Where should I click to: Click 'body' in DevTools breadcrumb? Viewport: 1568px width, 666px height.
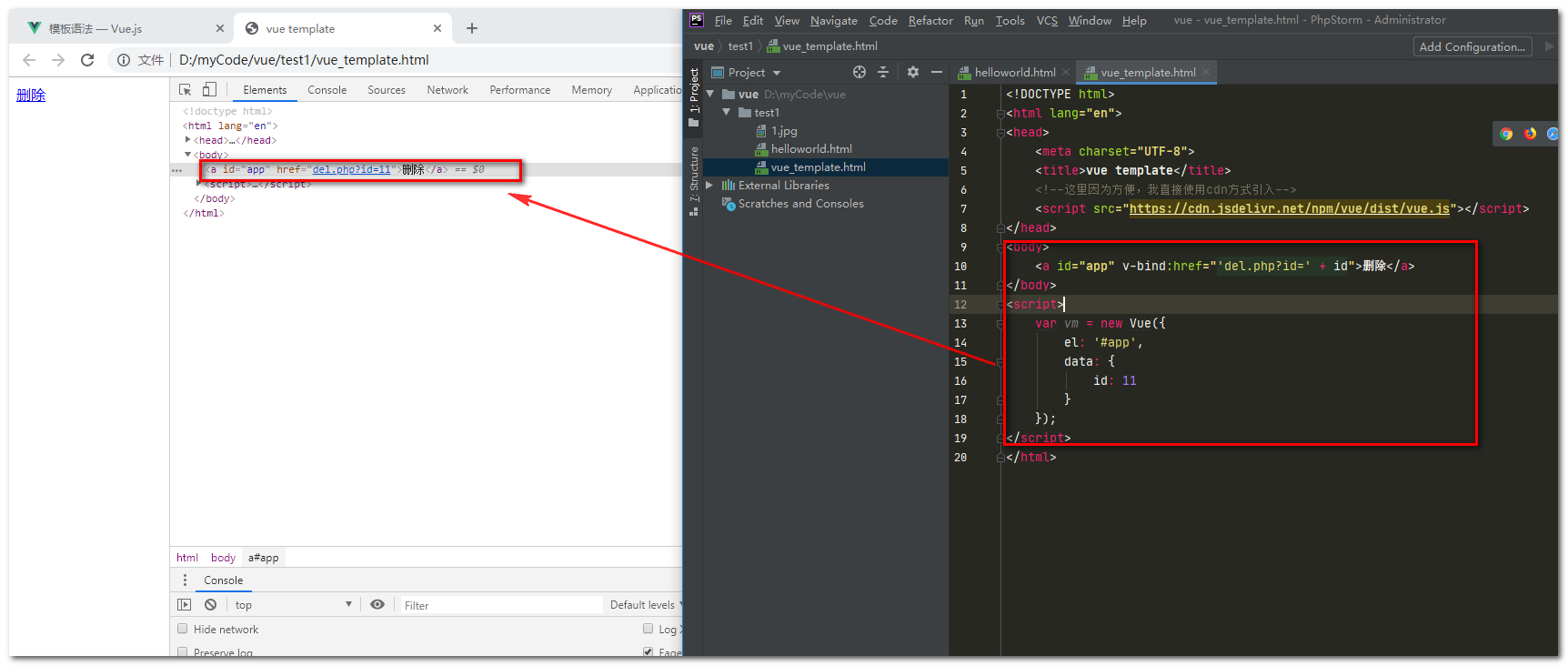click(223, 558)
